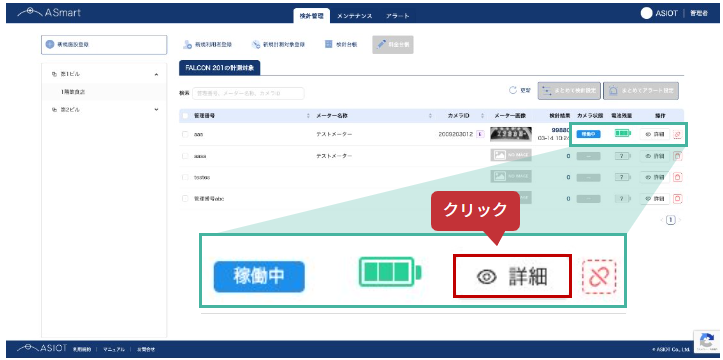Click the ASIOT logo in footer
The height and width of the screenshot is (360, 723).
[42, 348]
